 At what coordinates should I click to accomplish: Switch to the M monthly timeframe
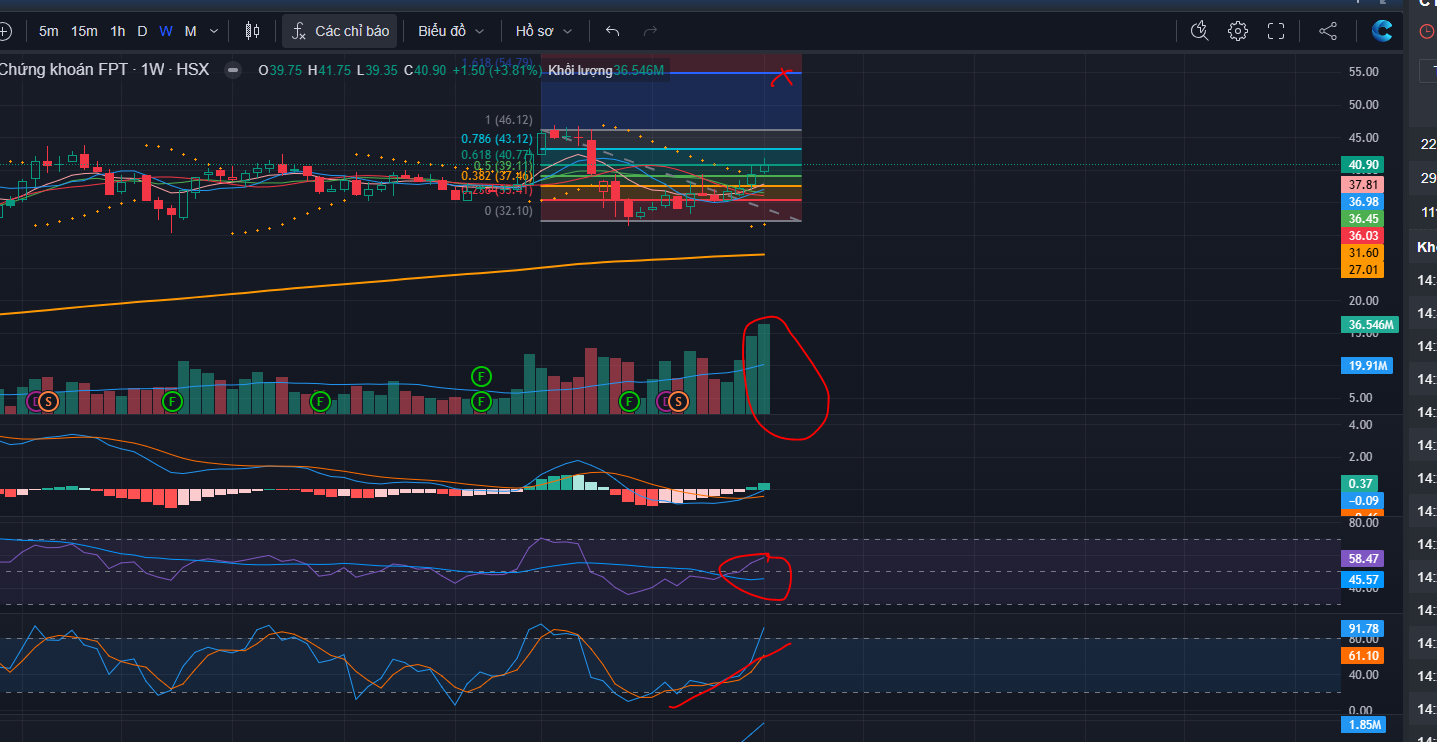[191, 31]
